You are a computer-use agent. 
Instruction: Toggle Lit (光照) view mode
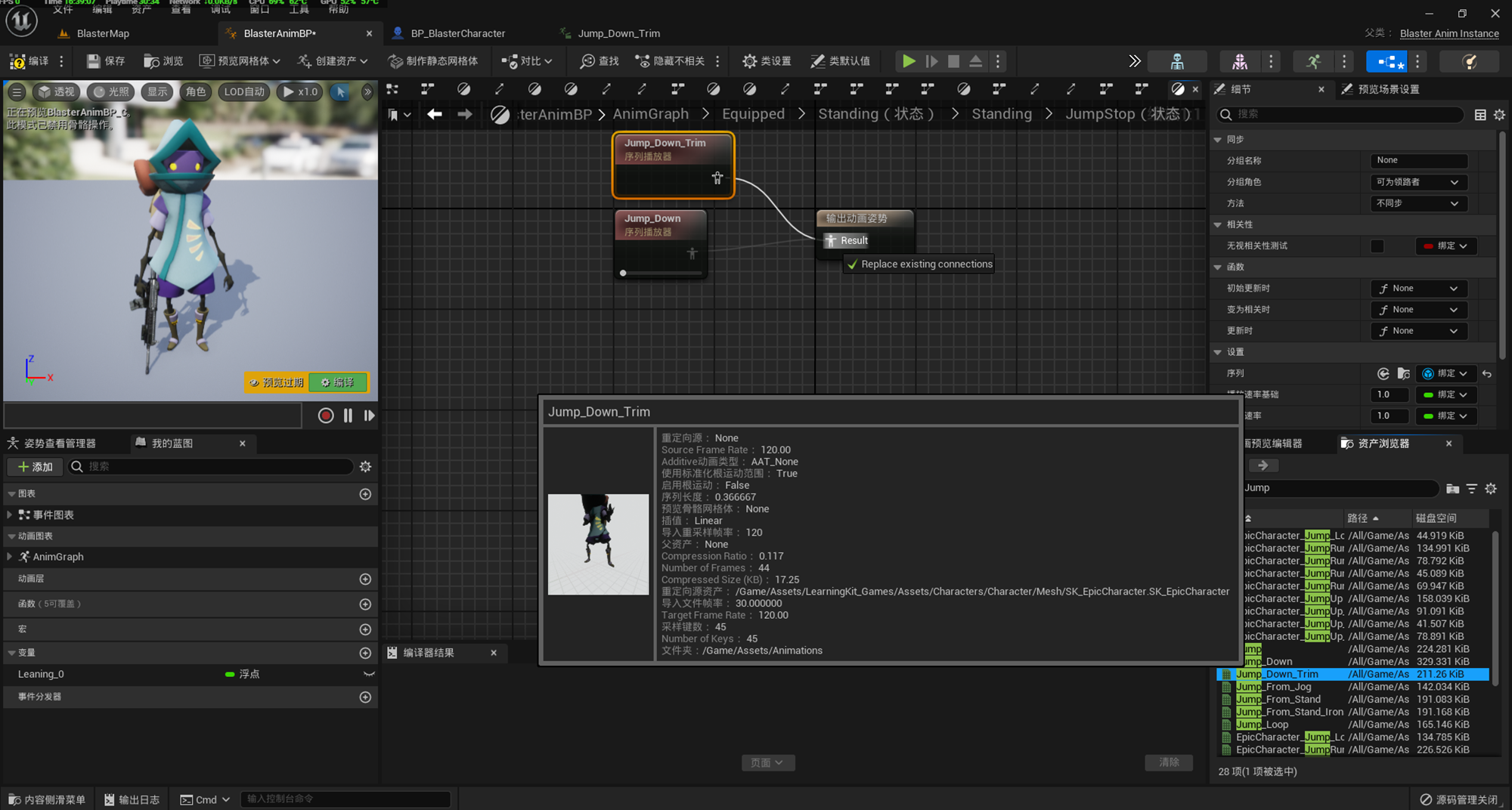110,92
